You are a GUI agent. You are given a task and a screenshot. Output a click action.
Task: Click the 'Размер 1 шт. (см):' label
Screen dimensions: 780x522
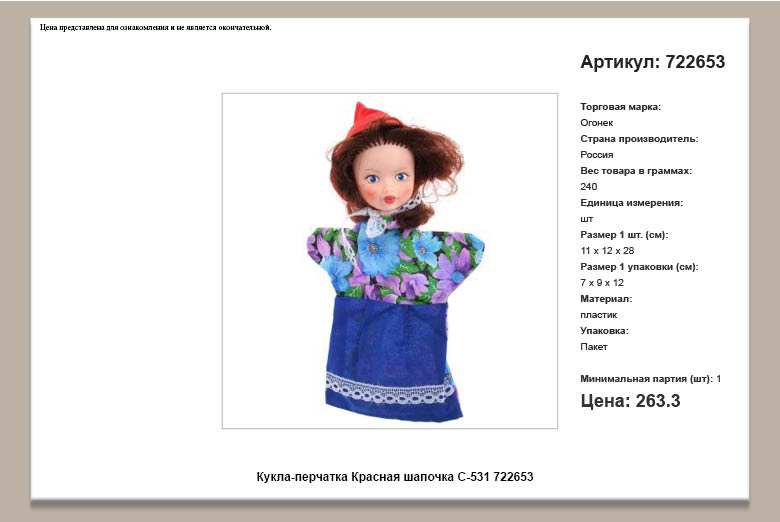pos(624,235)
